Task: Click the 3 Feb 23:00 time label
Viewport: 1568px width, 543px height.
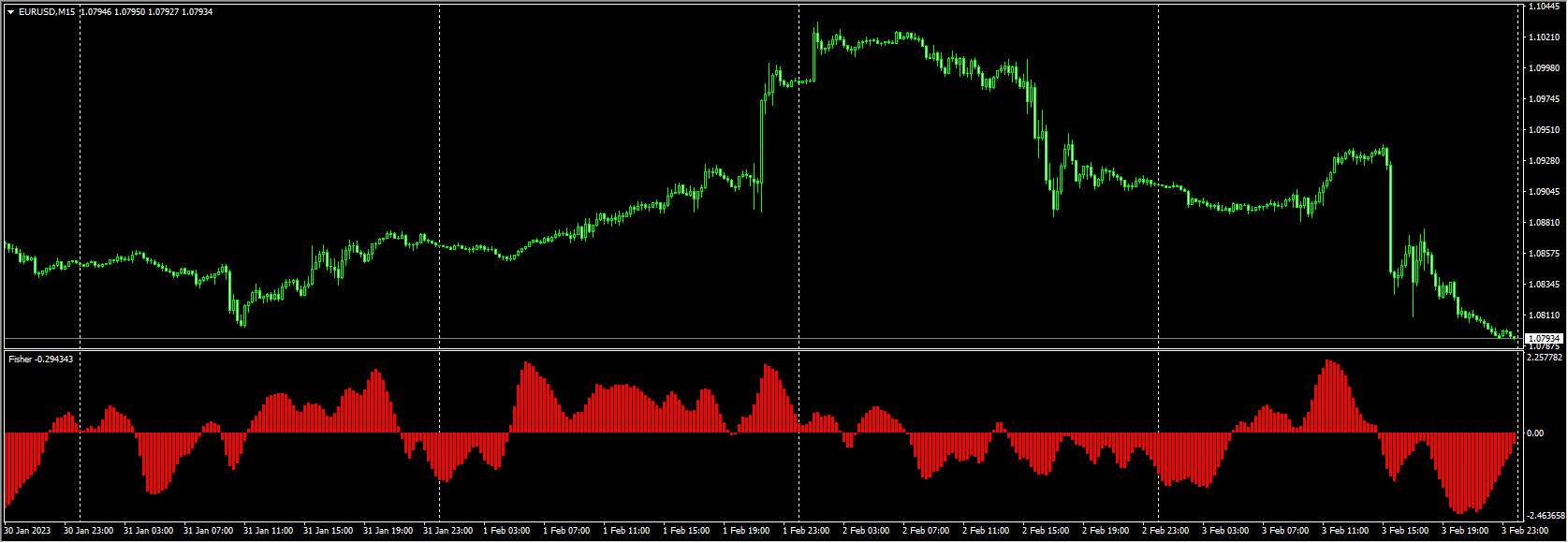Action: click(x=1525, y=531)
